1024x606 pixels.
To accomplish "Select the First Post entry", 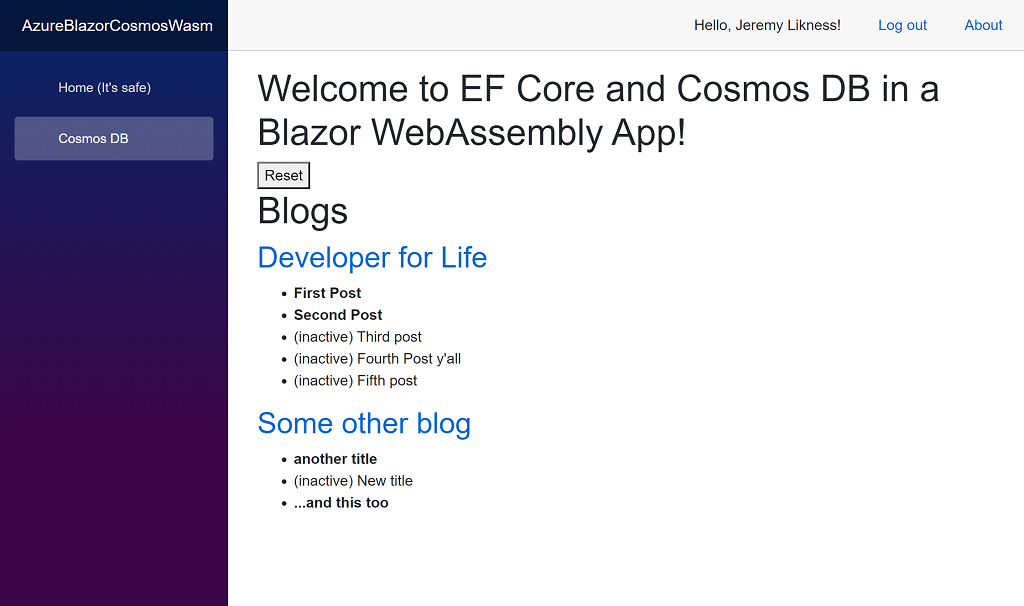I will pyautogui.click(x=327, y=293).
